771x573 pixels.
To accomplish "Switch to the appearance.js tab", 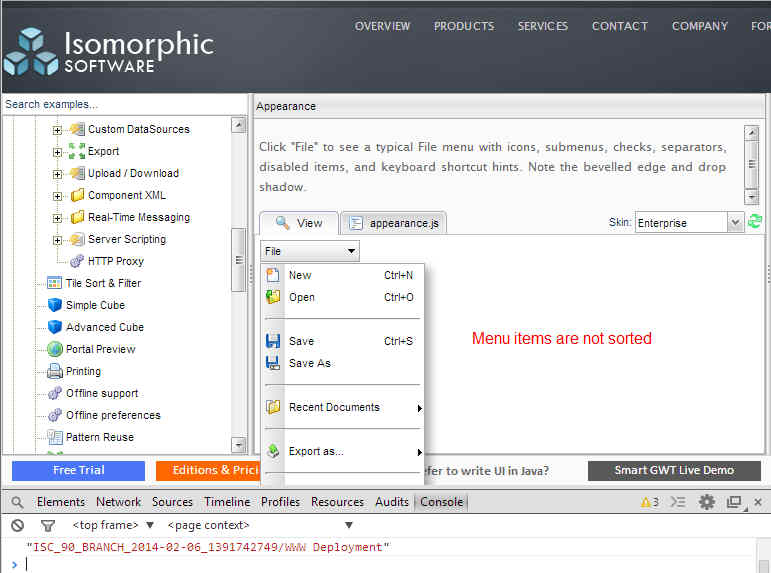I will [393, 223].
